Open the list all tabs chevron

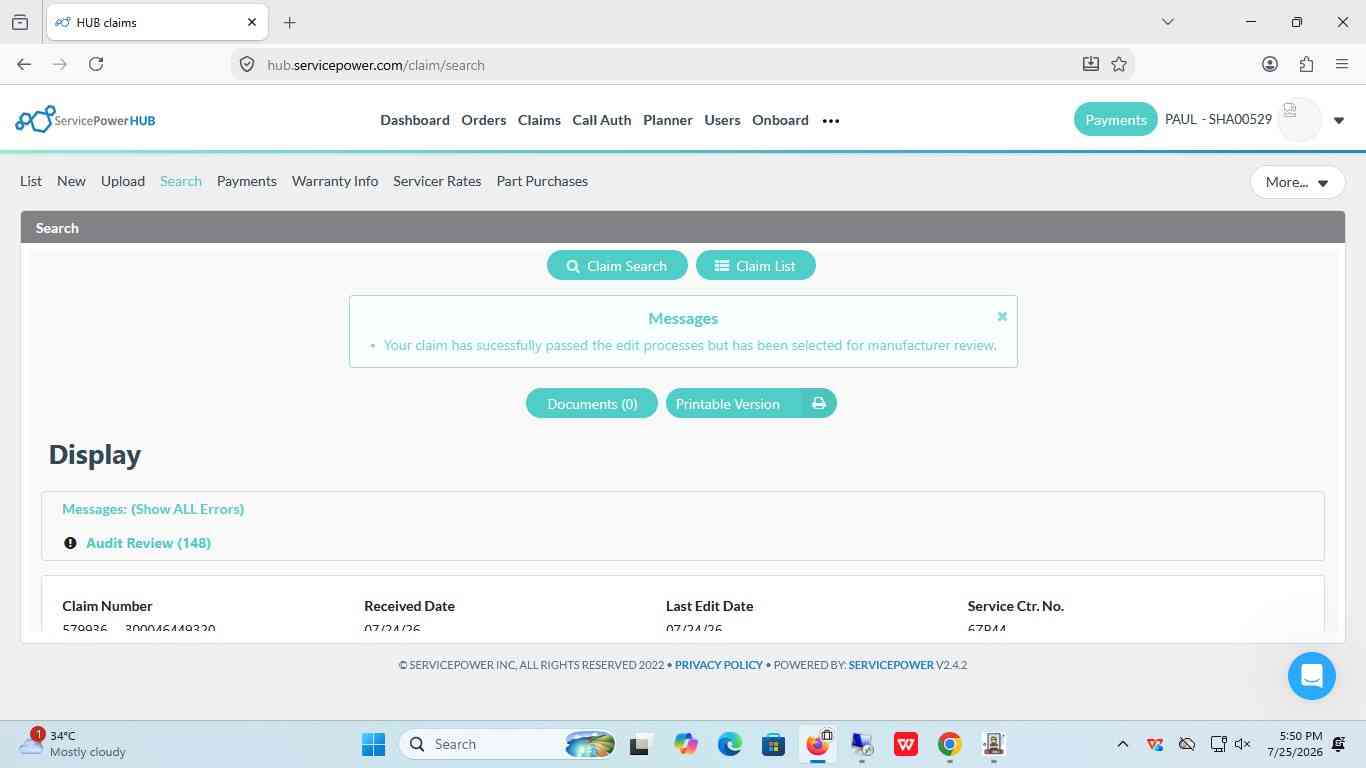(1167, 22)
